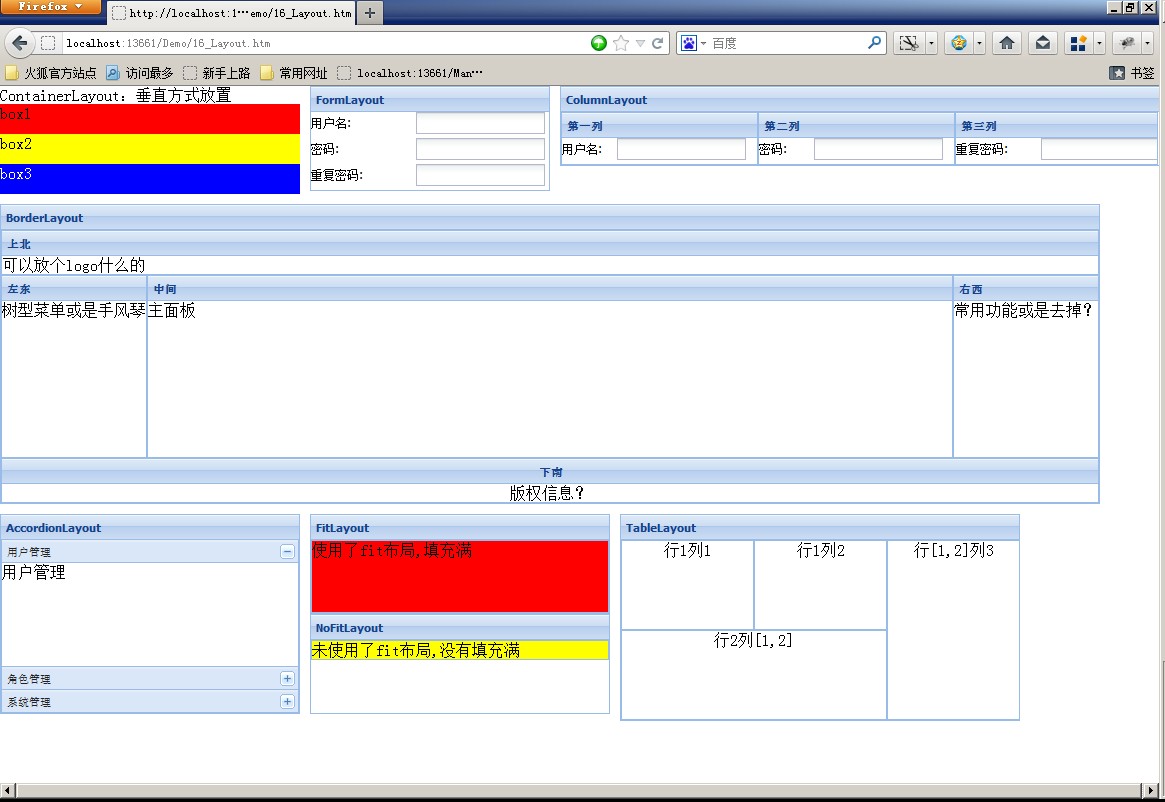Screen dimensions: 1165x802
Task: Click the ColumnLayout 第一列 用户名 input
Action: click(x=681, y=149)
